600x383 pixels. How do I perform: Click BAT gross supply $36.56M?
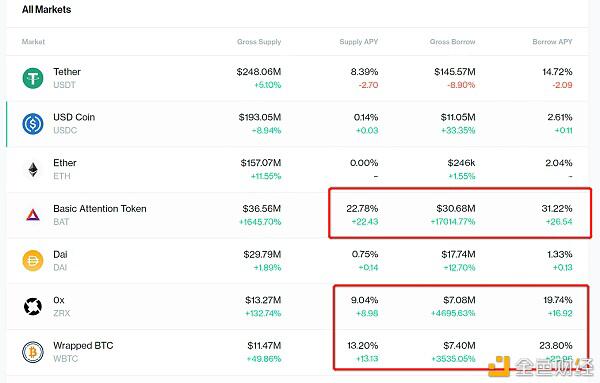[x=262, y=209]
